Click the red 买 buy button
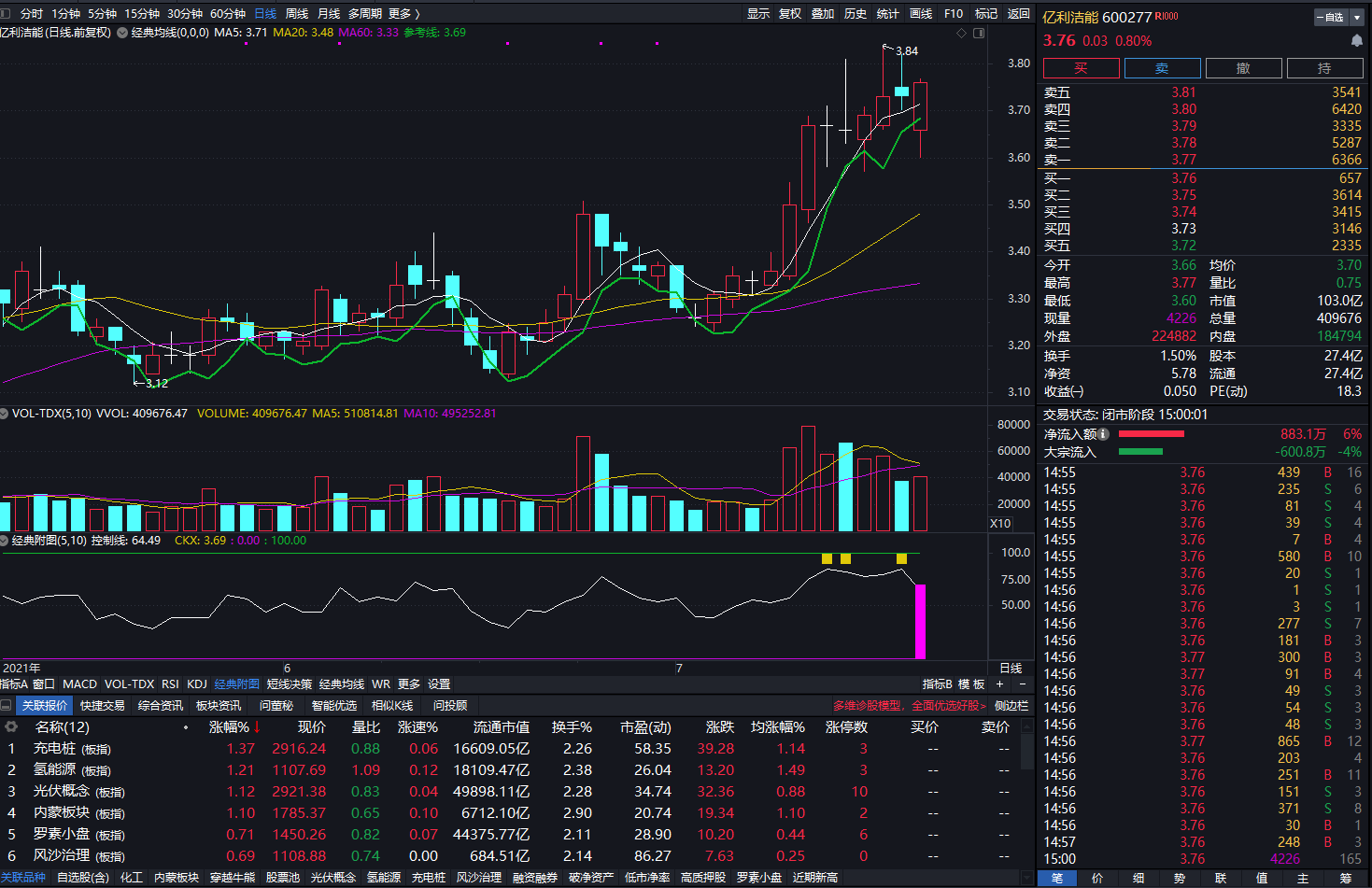 pyautogui.click(x=1081, y=68)
